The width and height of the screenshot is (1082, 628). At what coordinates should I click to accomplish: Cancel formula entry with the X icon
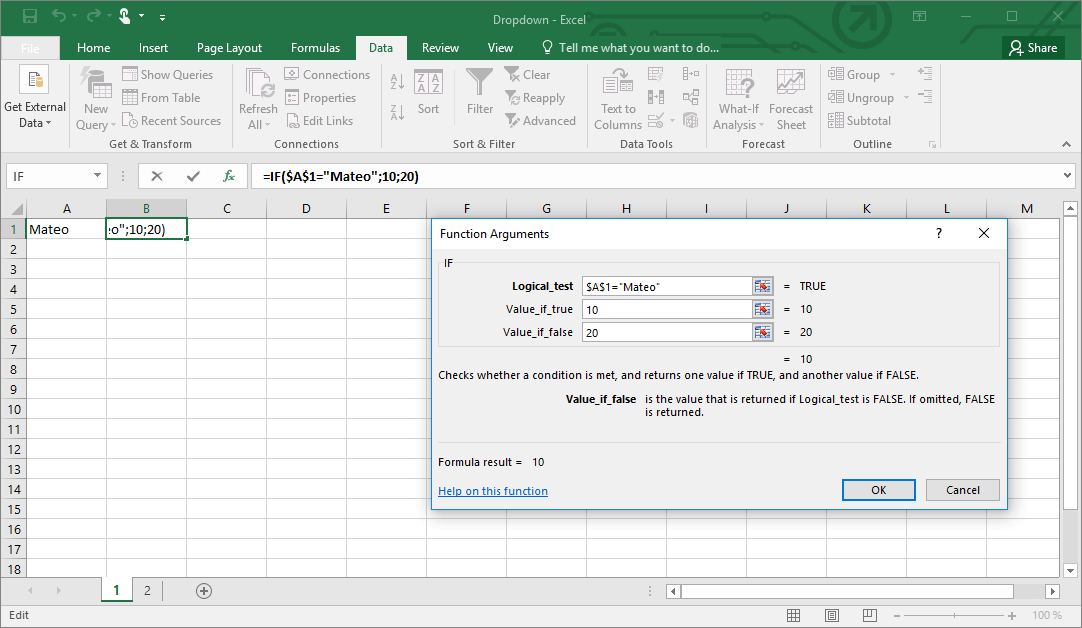tap(157, 176)
